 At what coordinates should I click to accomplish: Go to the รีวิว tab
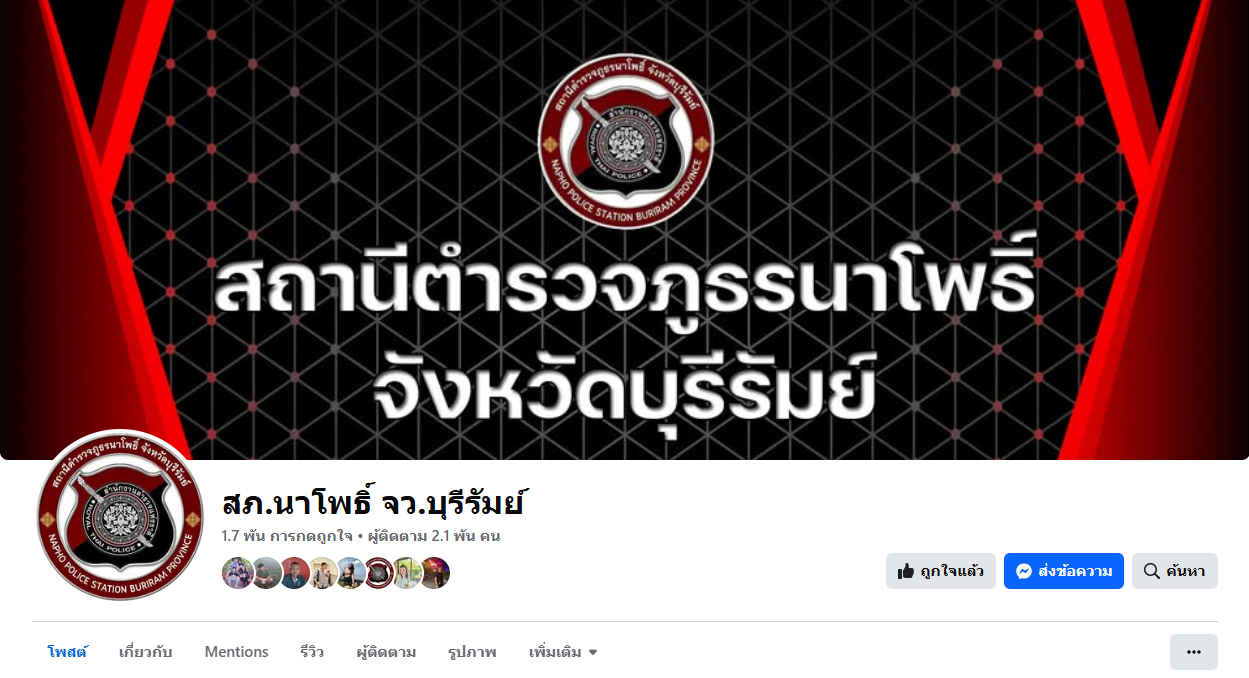click(312, 652)
